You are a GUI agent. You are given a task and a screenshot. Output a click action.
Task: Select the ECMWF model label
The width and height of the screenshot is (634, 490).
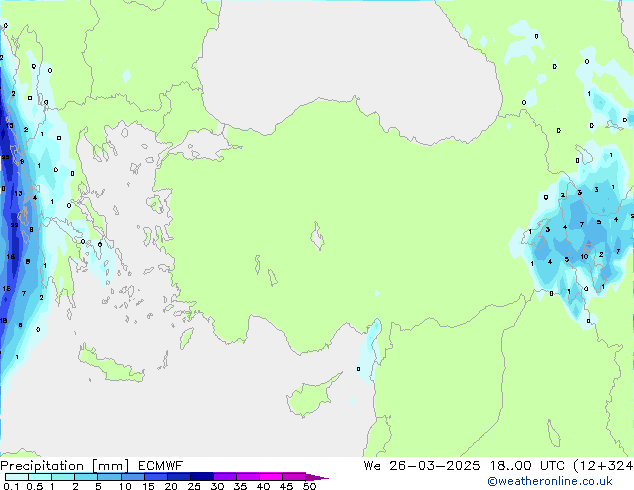click(x=161, y=466)
